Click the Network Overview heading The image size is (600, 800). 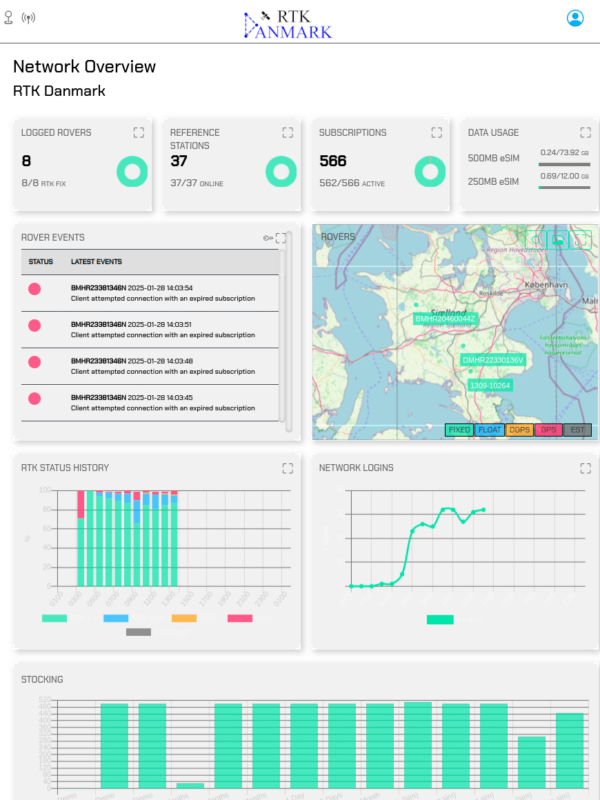(84, 67)
